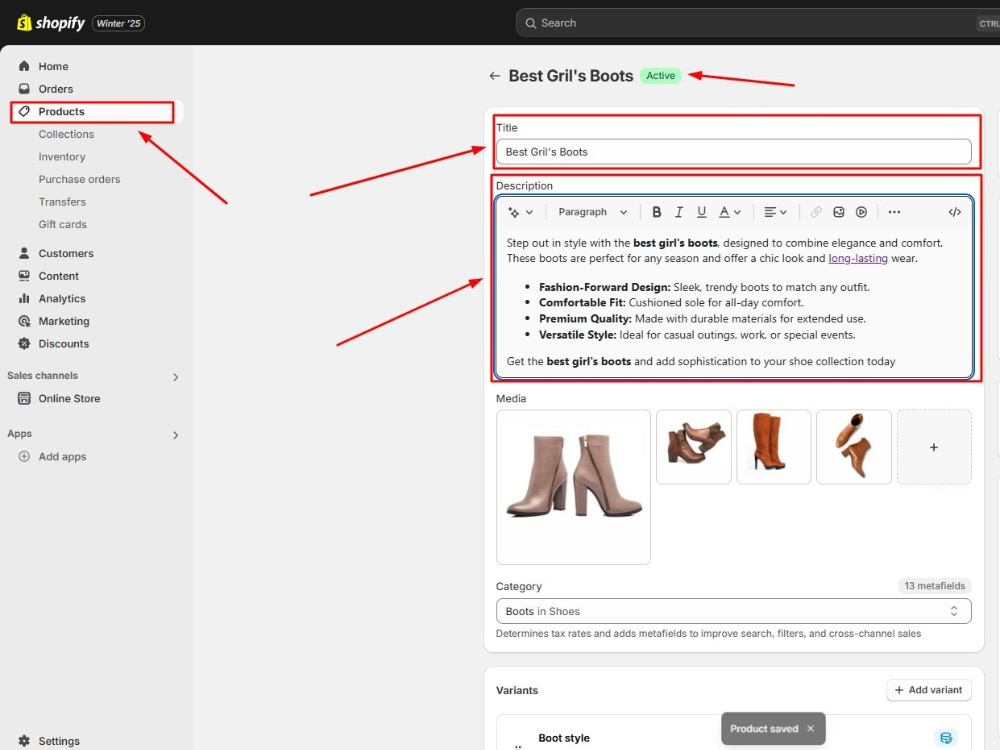Open the Analytics section
1000x750 pixels.
[x=62, y=298]
